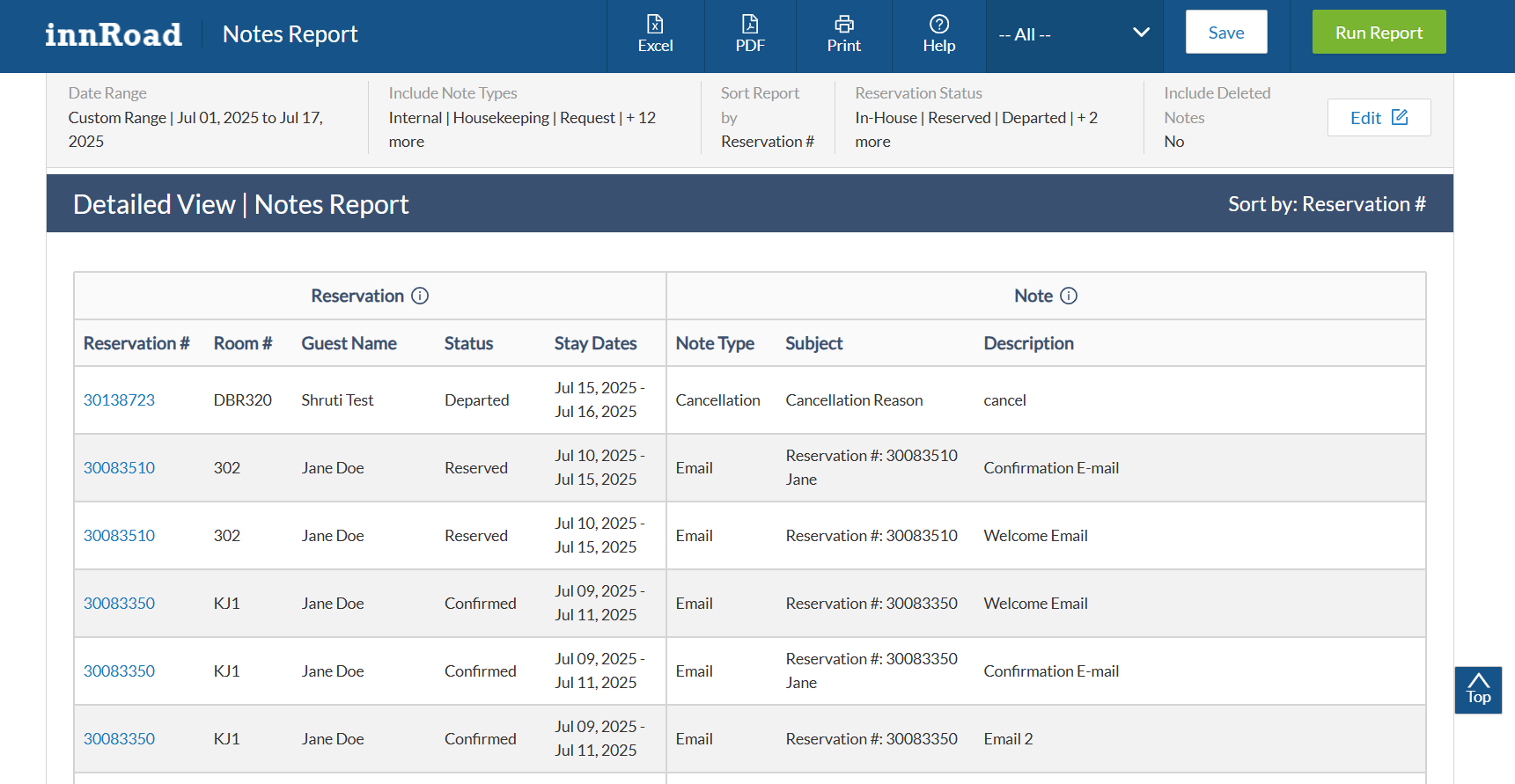Click the 'Stay Dates' column header
Screen dimensions: 1515x784
click(x=596, y=343)
